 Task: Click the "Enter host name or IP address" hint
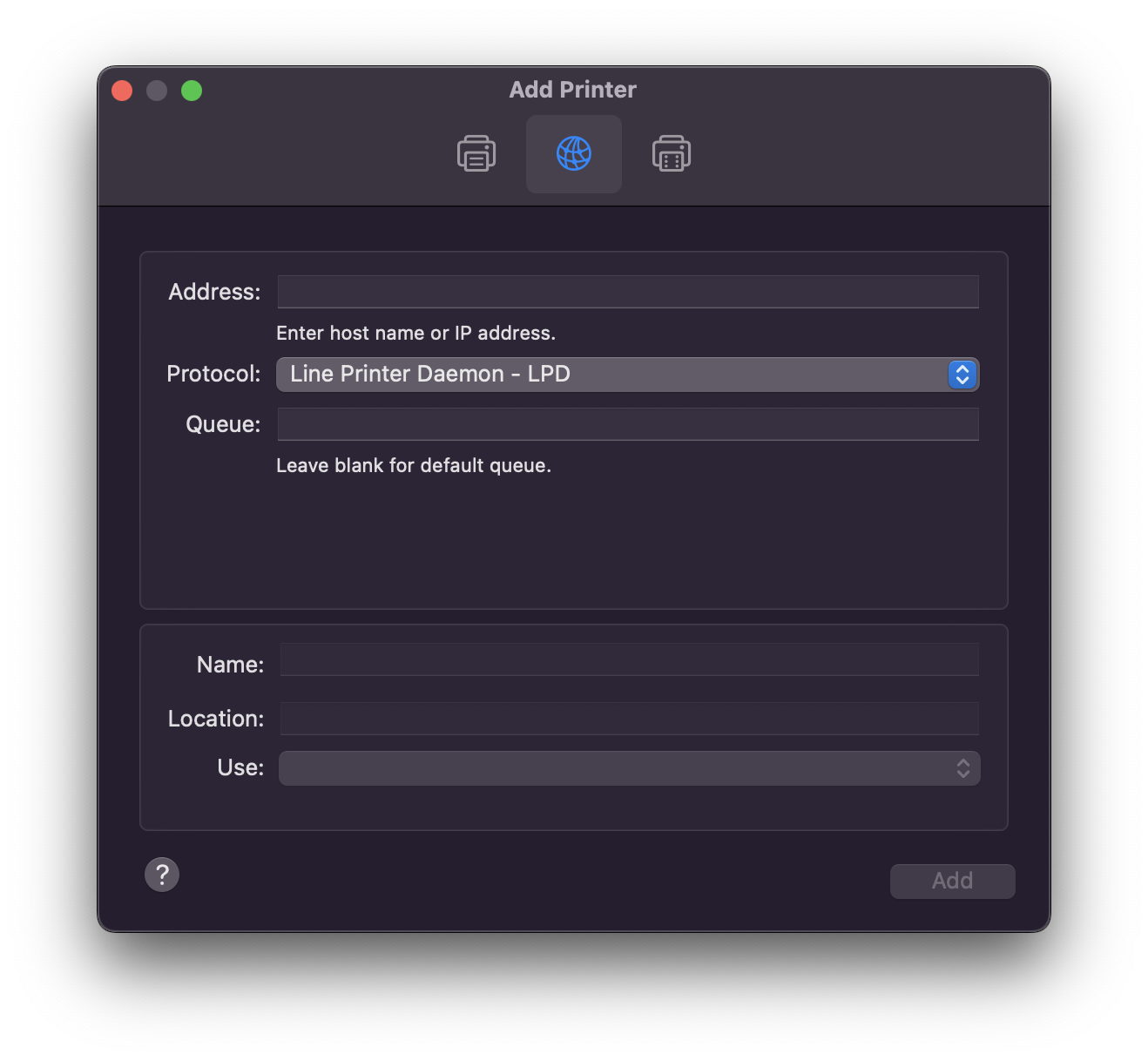coord(415,333)
